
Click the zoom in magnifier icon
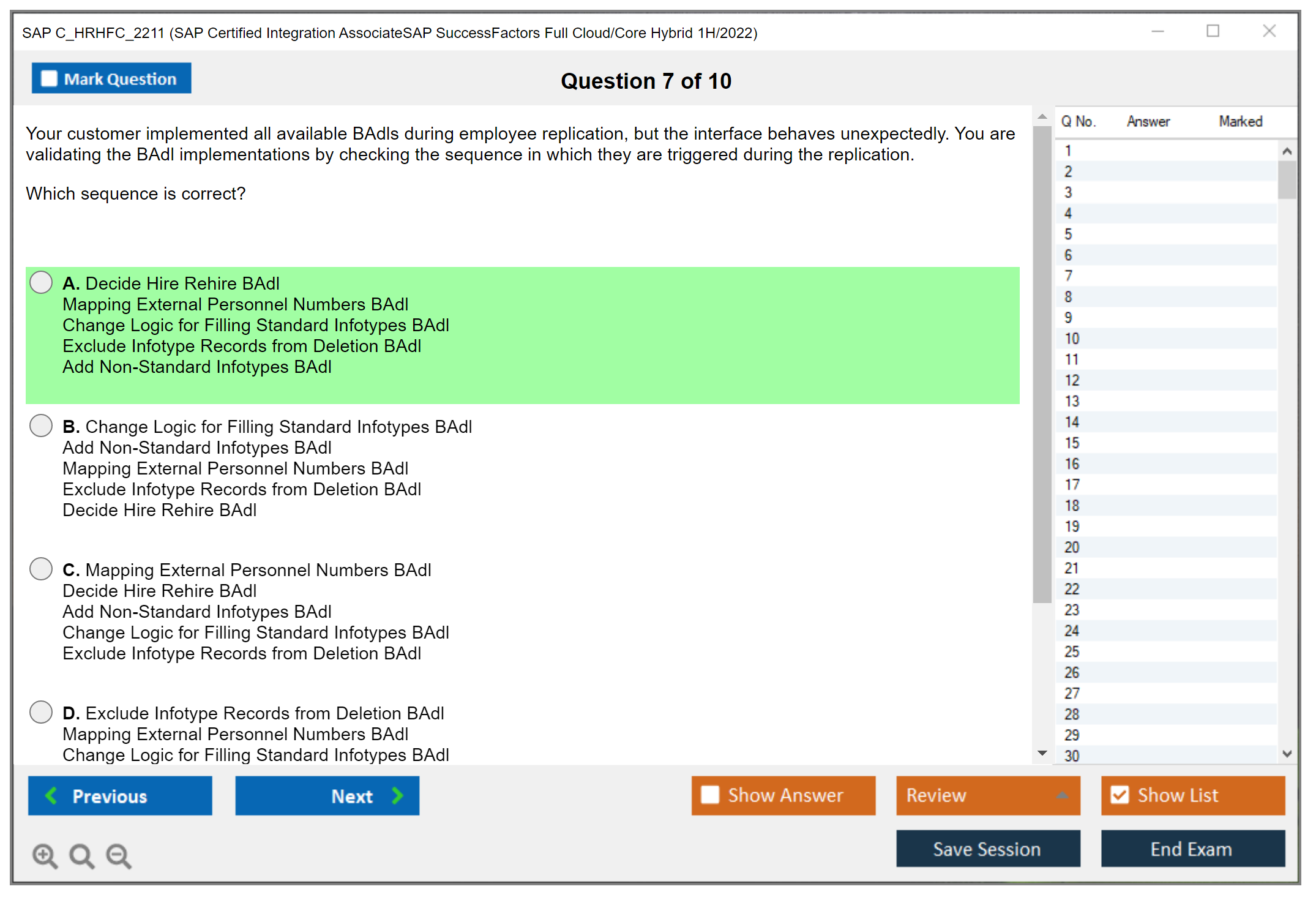click(45, 855)
